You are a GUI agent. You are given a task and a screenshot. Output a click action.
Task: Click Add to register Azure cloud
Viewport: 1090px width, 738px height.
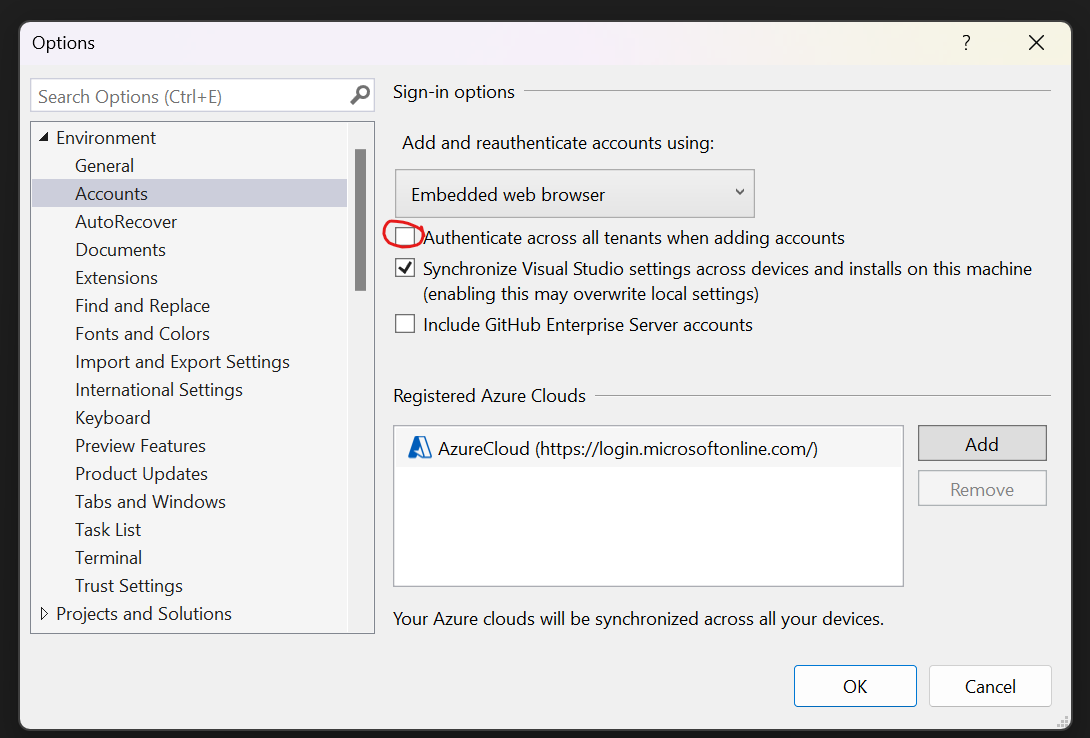click(982, 443)
